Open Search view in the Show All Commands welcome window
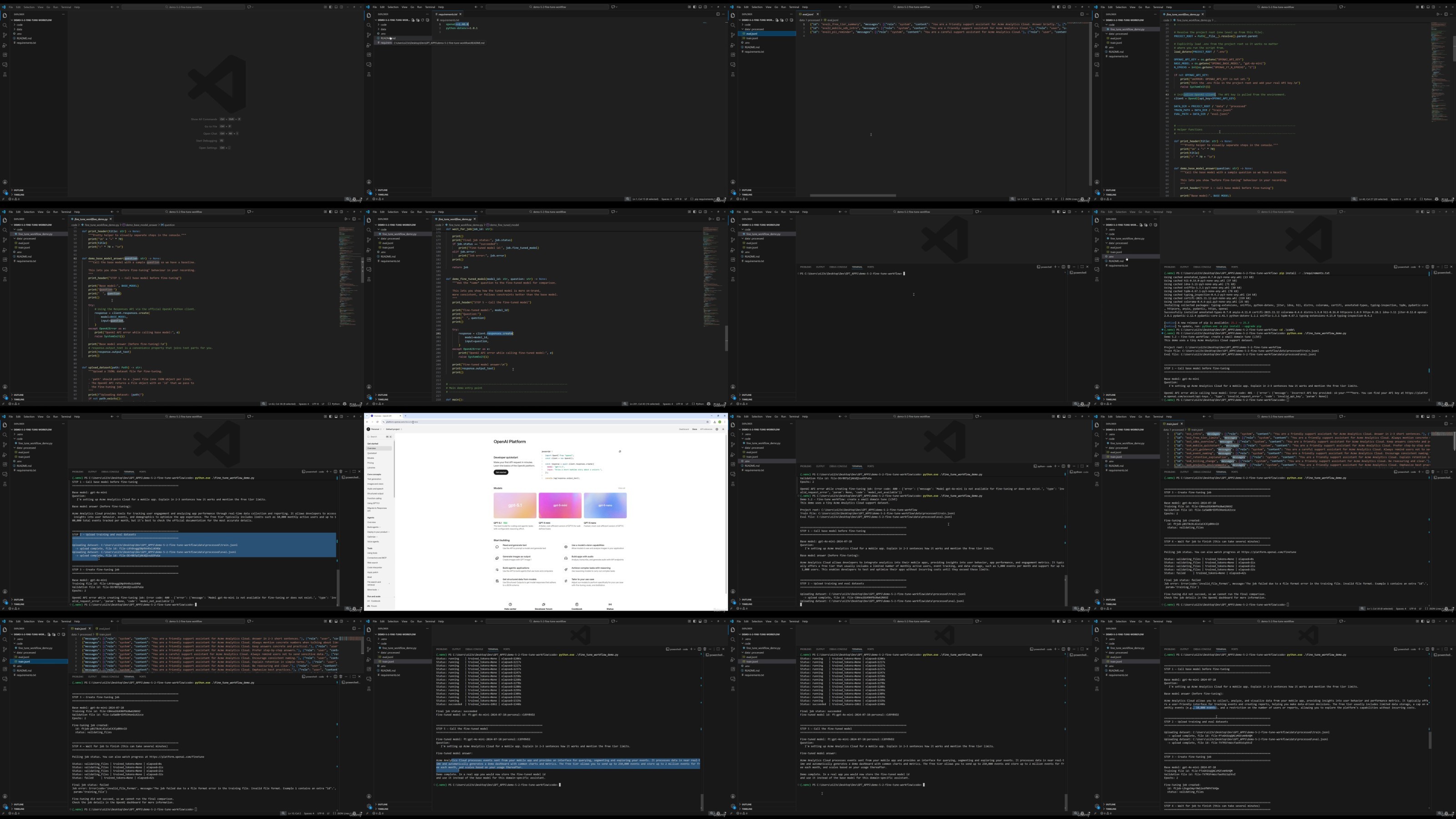Screen dimensions: 1456x819 5,25
